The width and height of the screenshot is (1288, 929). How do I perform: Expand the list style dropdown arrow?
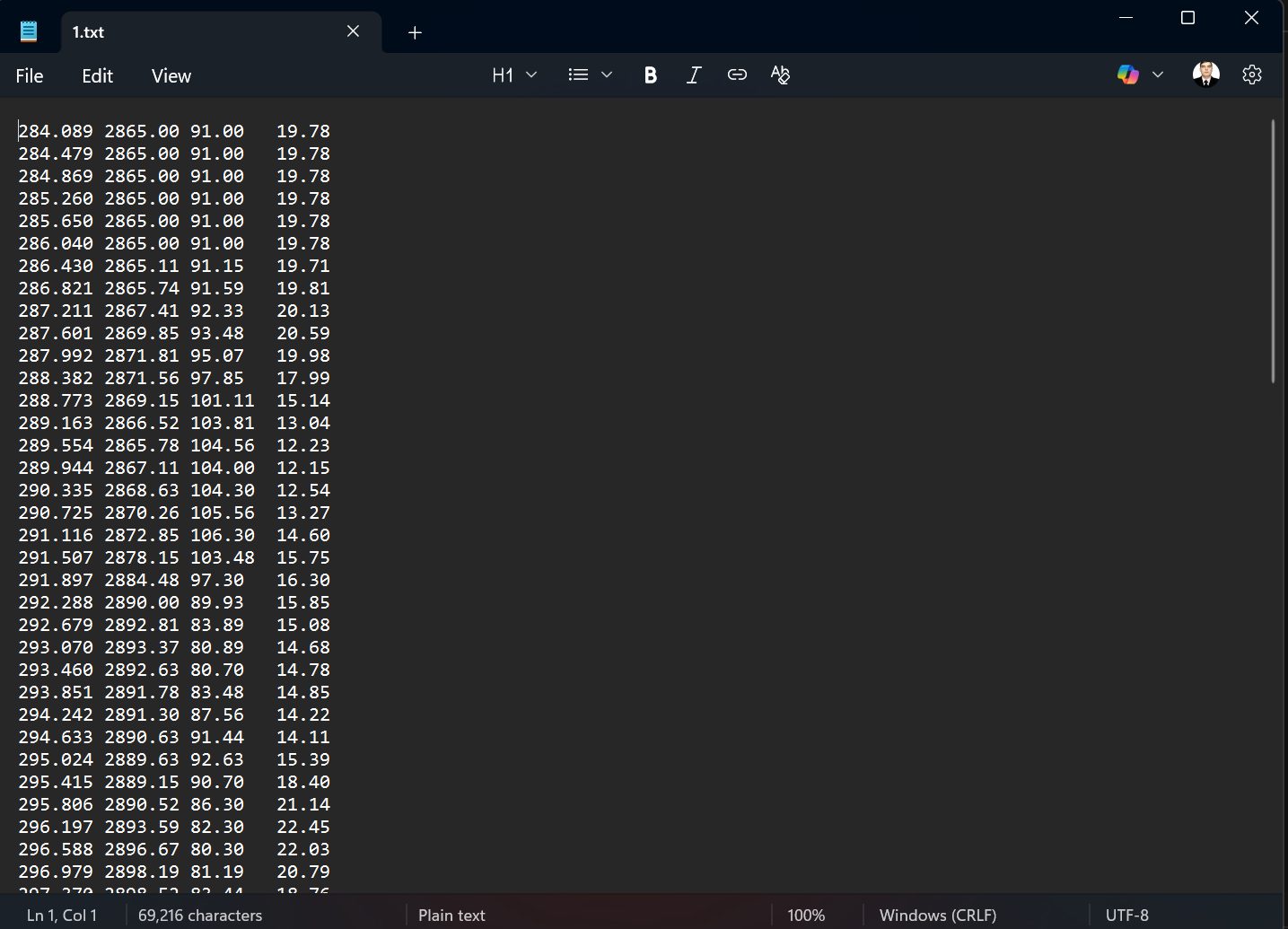click(x=607, y=75)
